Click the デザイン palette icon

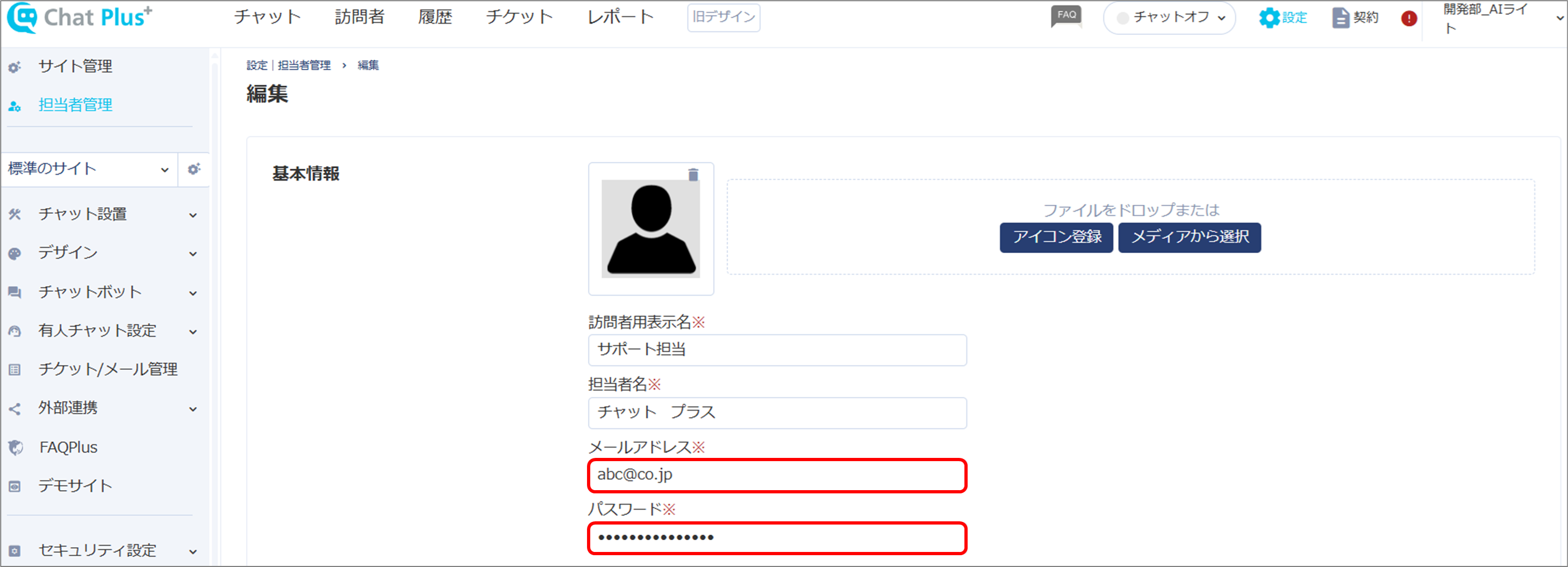click(15, 254)
